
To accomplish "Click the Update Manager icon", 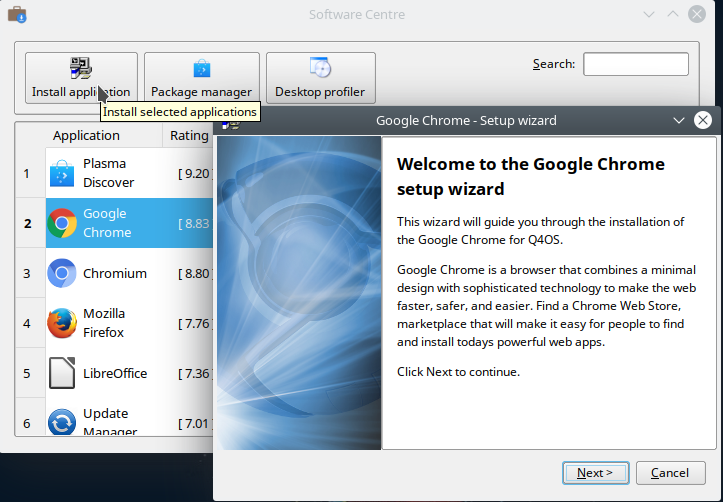I will (62, 422).
